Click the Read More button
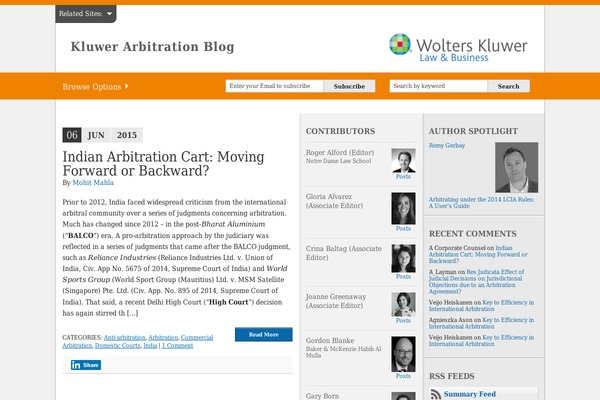600x400 pixels. click(x=264, y=335)
